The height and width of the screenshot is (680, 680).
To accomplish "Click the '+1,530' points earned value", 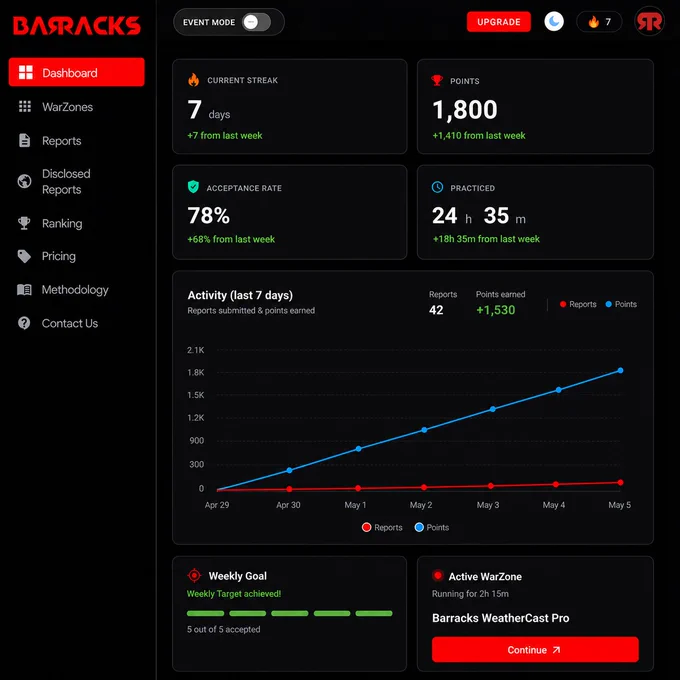I will pyautogui.click(x=495, y=310).
